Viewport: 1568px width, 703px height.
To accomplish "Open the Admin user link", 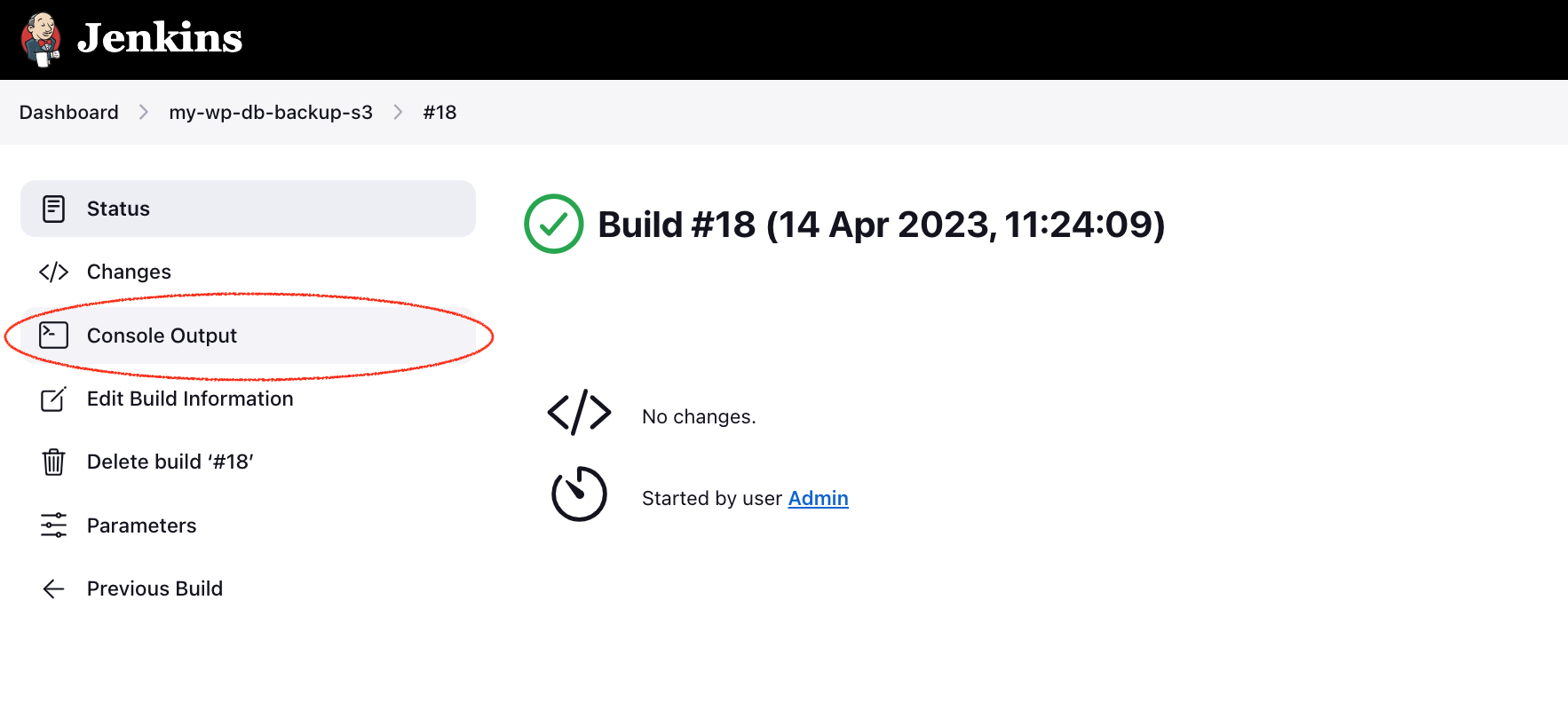I will click(818, 498).
